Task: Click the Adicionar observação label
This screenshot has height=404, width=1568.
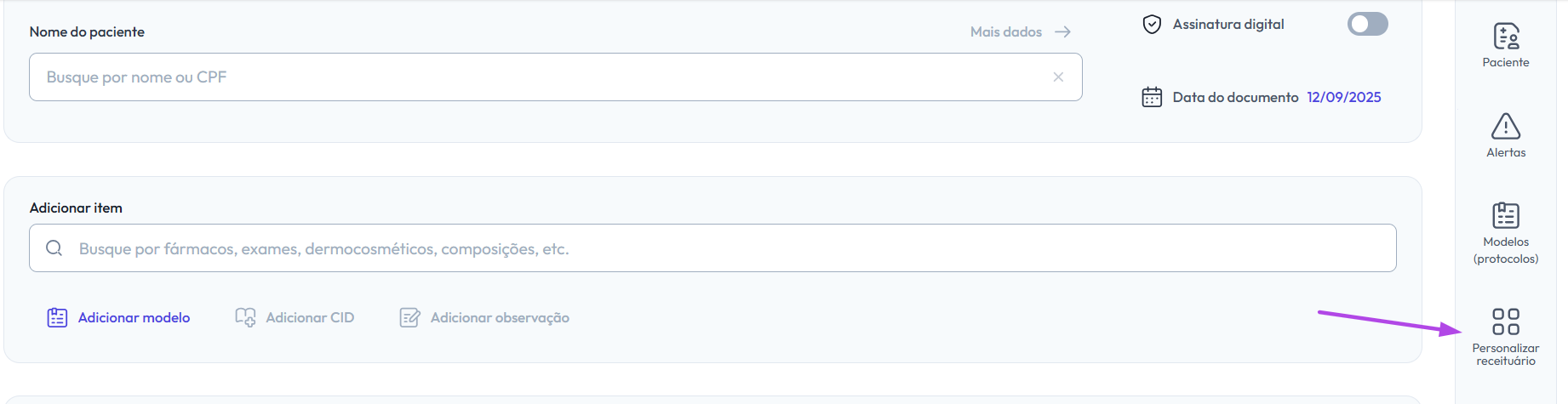Action: click(x=500, y=317)
